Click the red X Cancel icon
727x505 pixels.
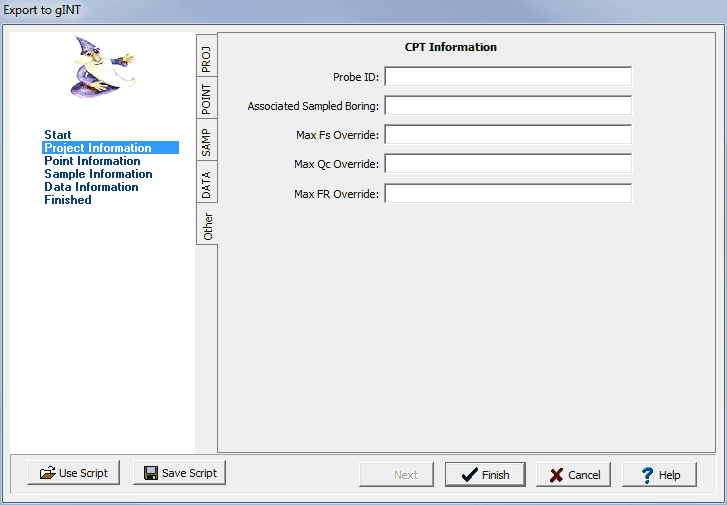(555, 475)
